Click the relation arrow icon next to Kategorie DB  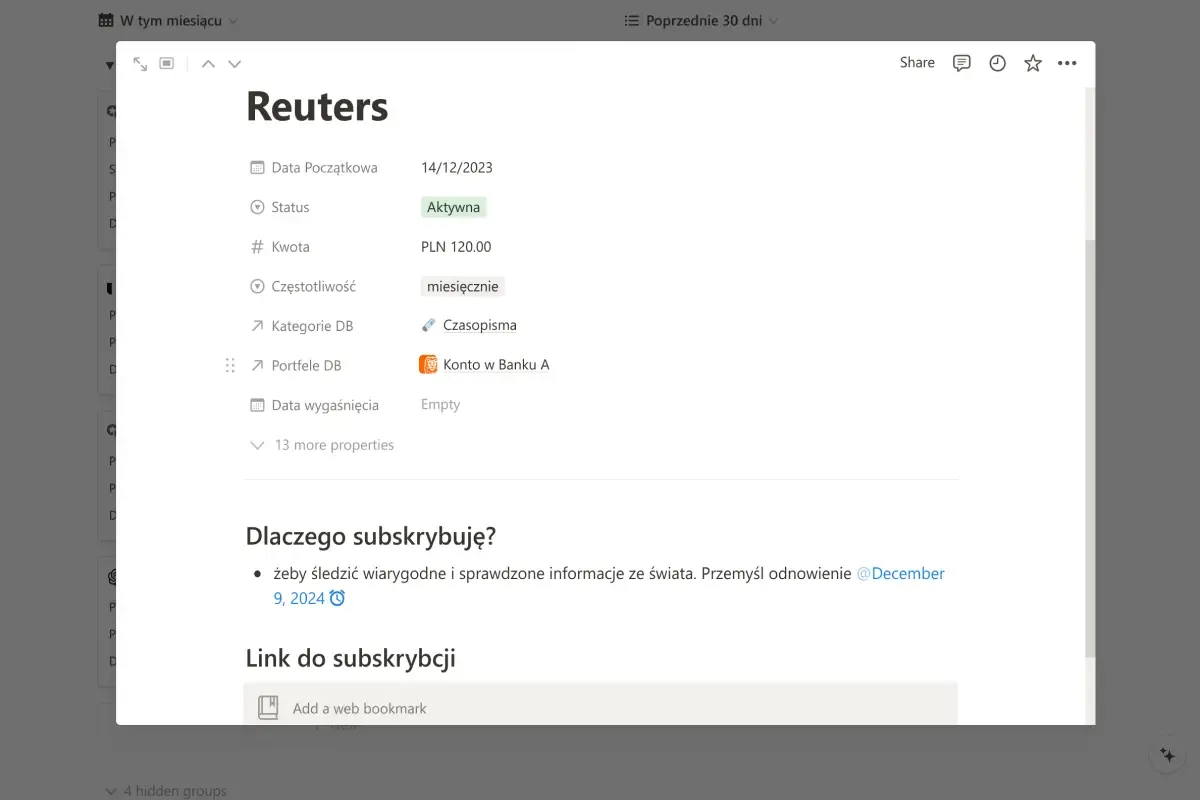coord(257,326)
